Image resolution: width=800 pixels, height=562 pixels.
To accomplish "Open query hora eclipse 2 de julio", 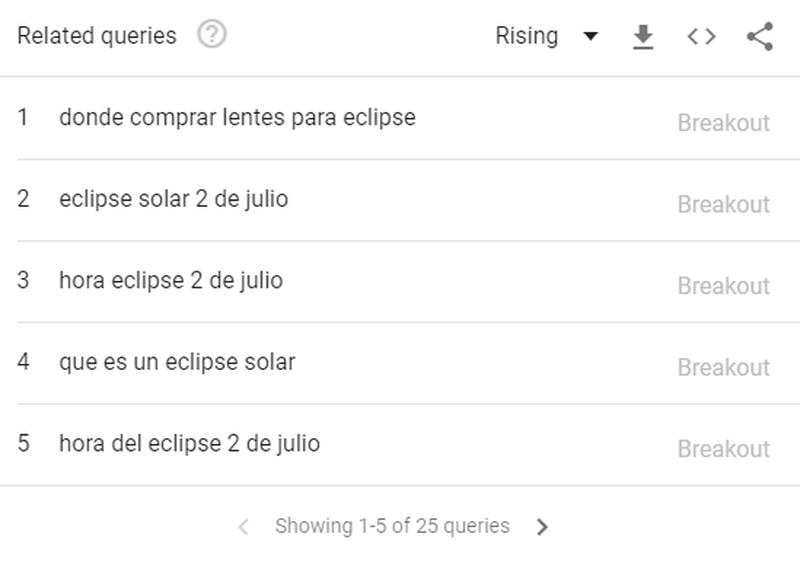I will tap(171, 280).
